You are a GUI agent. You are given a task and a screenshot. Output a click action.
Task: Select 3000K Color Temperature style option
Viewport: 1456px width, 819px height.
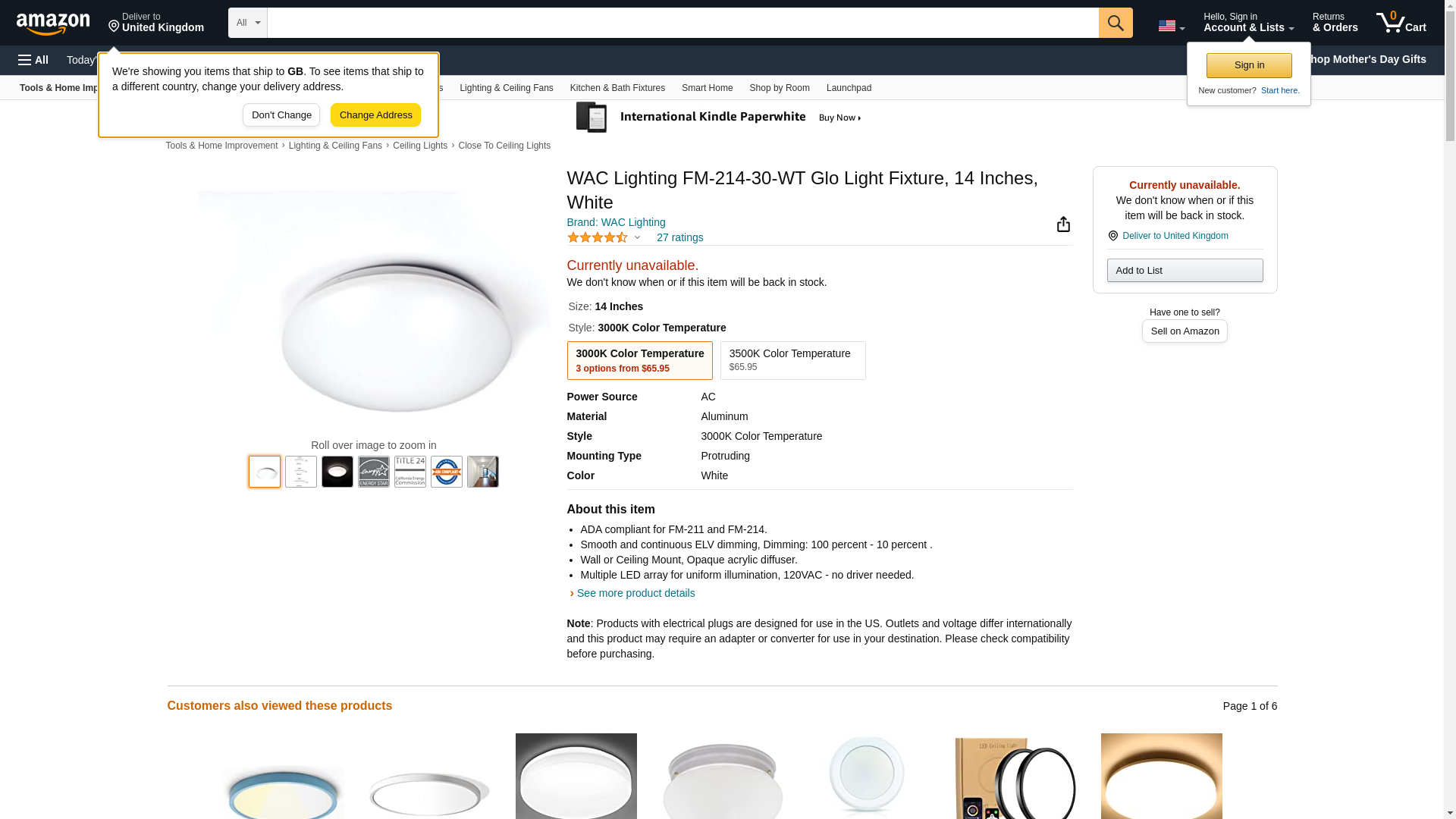coord(639,360)
